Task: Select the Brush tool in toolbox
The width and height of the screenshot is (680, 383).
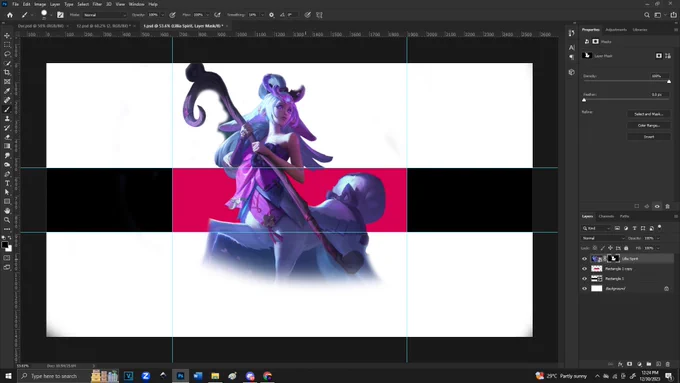Action: 7,109
